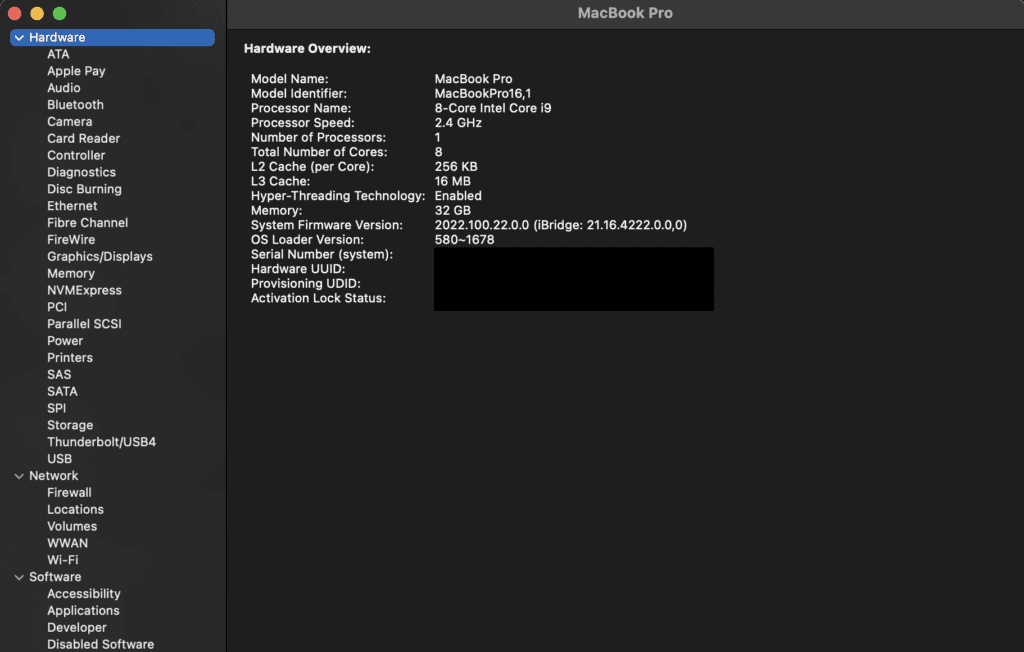The image size is (1024, 652).
Task: Select Thunderbolt/USB4 in sidebar
Action: 101,442
